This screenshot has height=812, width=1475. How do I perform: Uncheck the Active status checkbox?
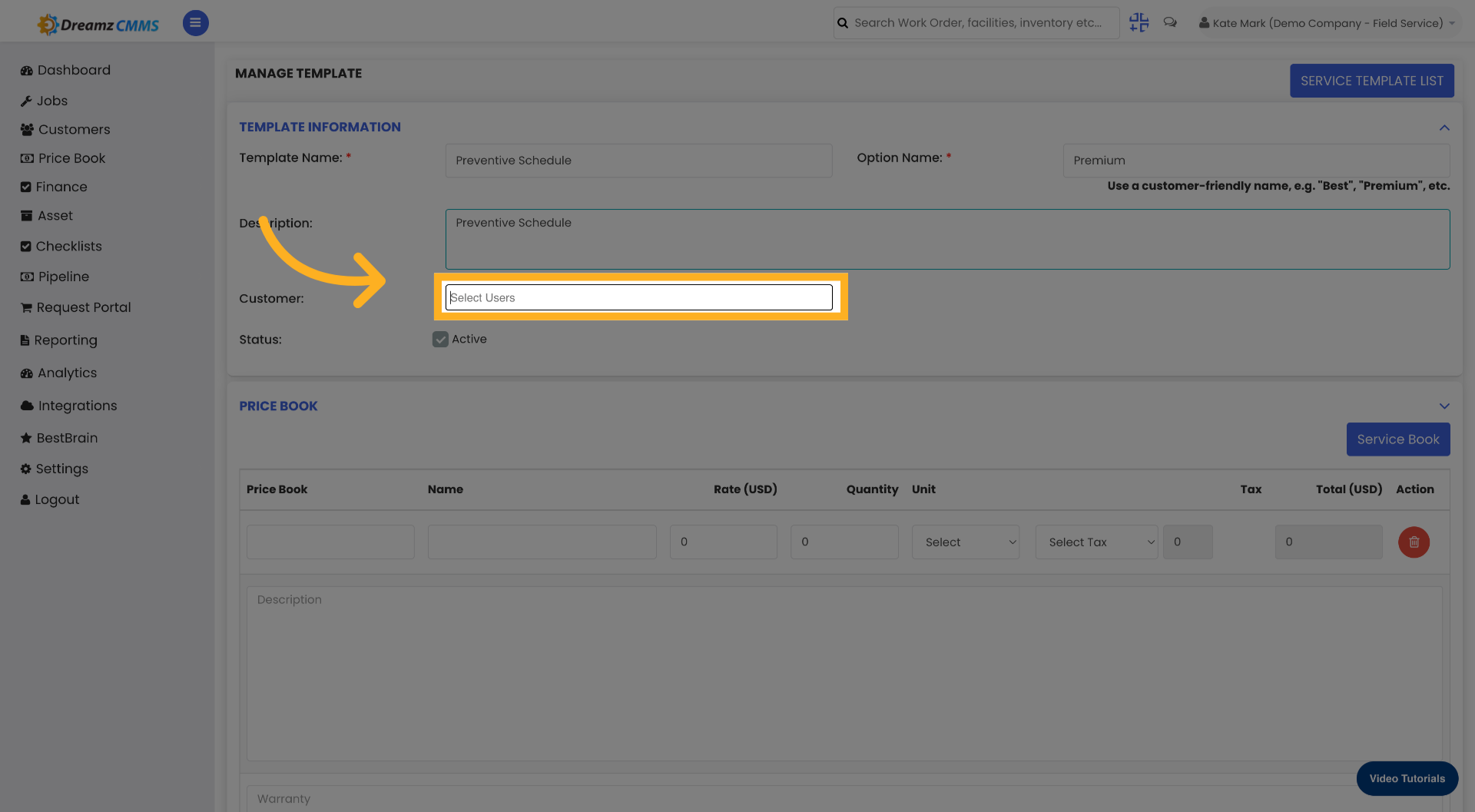tap(440, 339)
